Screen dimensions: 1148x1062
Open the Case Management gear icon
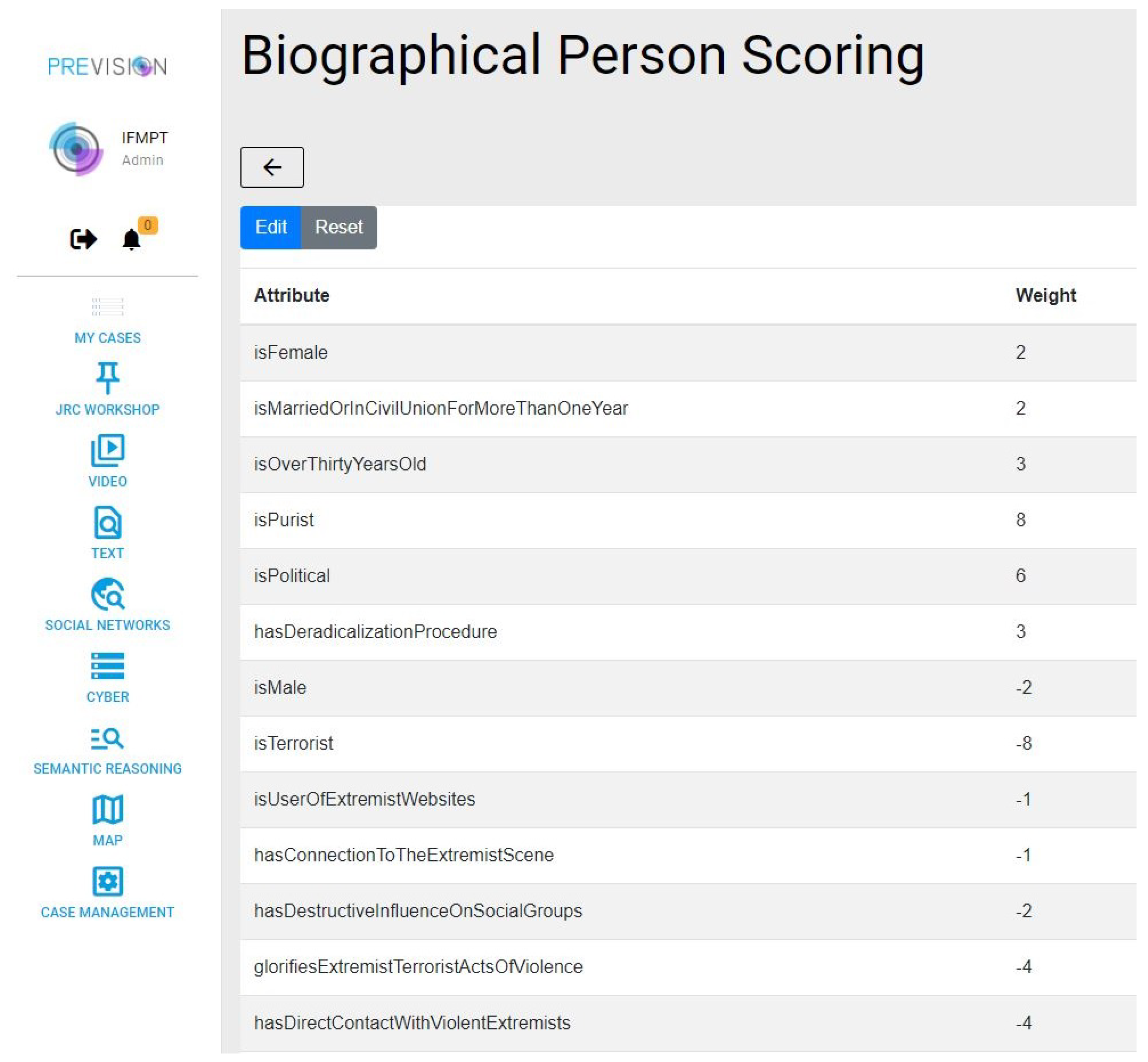tap(108, 881)
